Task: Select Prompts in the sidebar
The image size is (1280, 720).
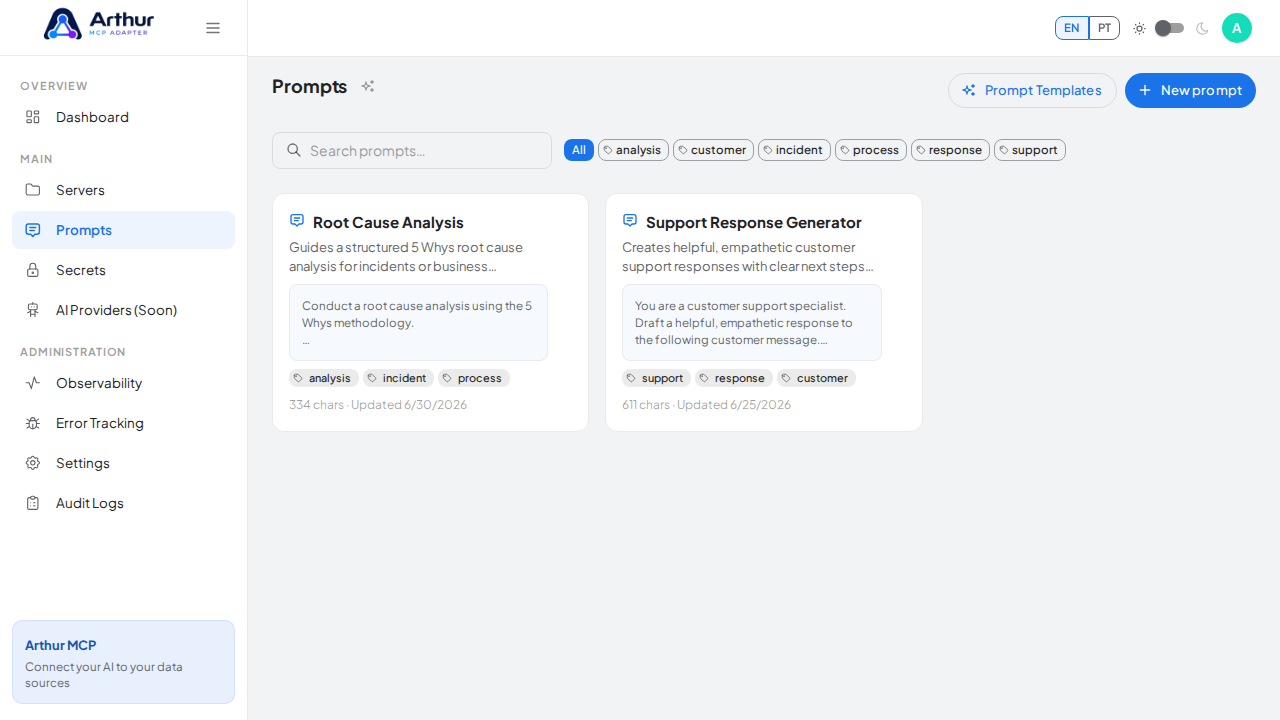Action: pyautogui.click(x=123, y=230)
